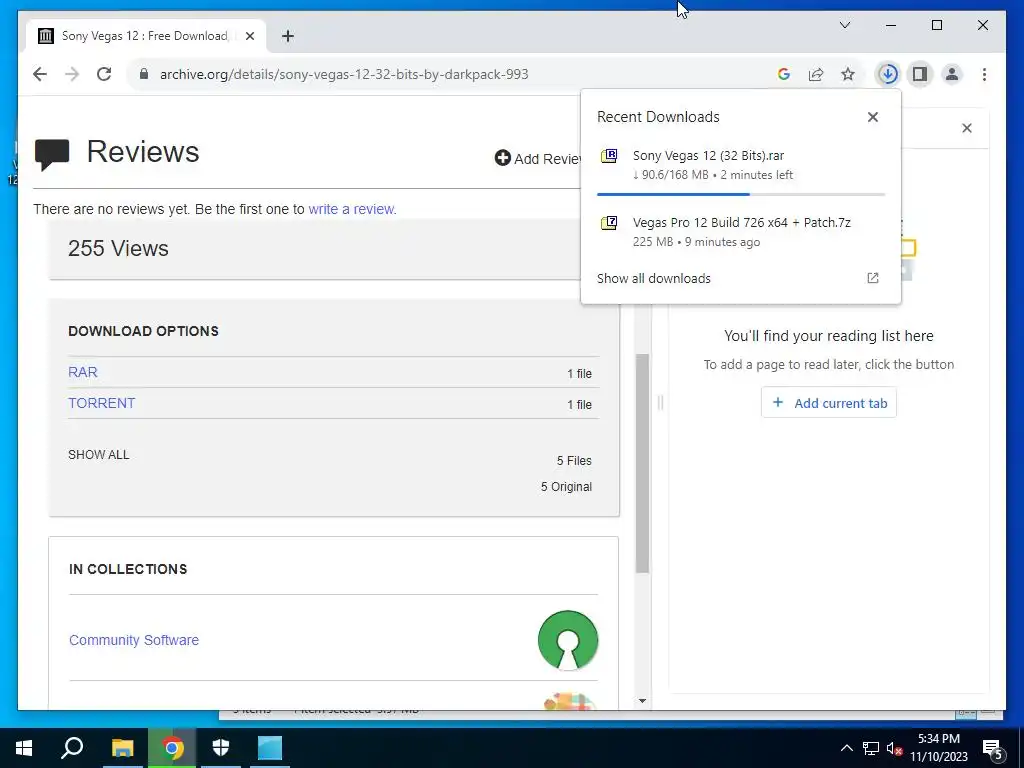Download the TORRENT option
This screenshot has height=768, width=1024.
102,403
